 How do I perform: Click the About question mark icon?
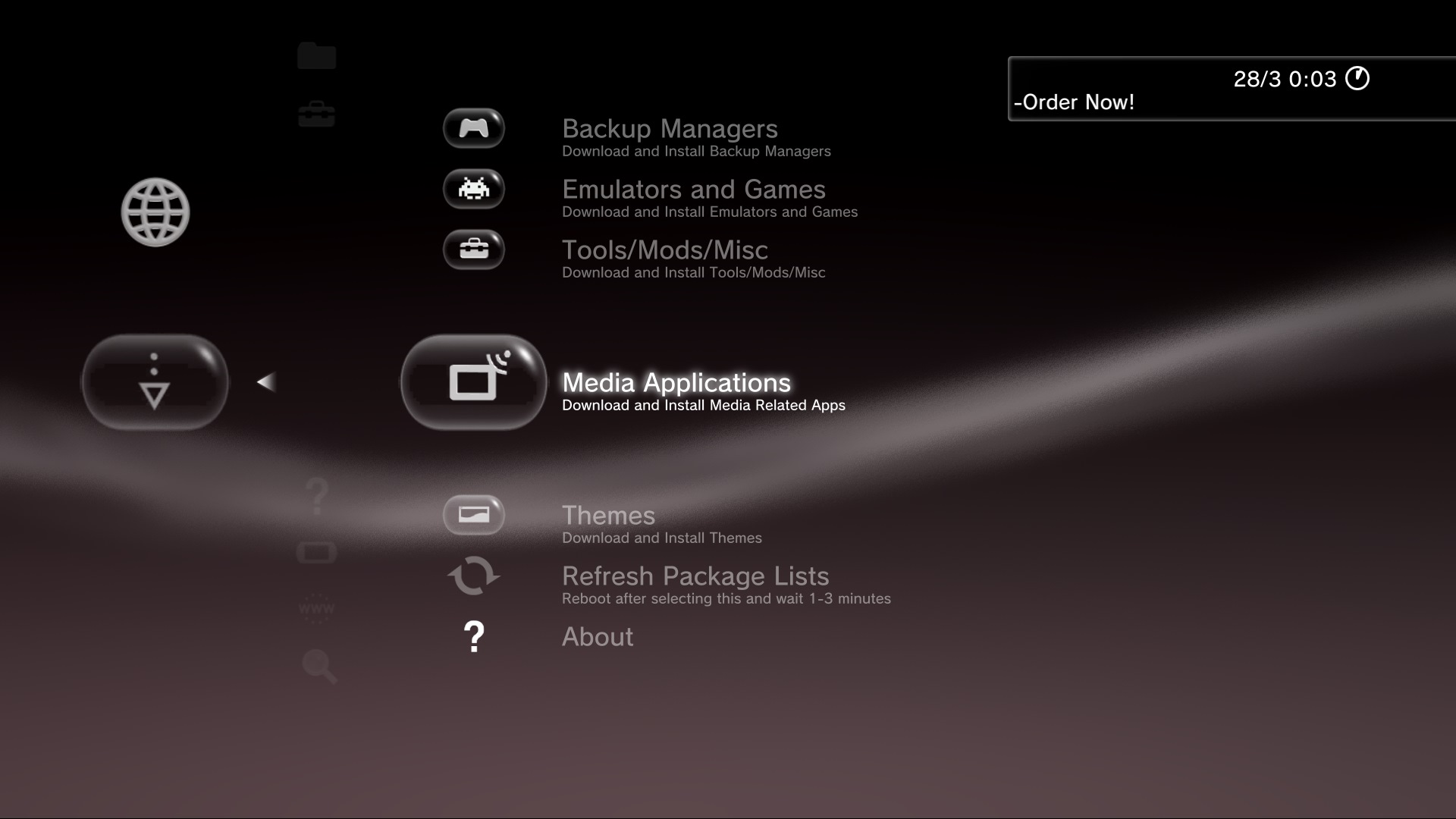click(472, 638)
